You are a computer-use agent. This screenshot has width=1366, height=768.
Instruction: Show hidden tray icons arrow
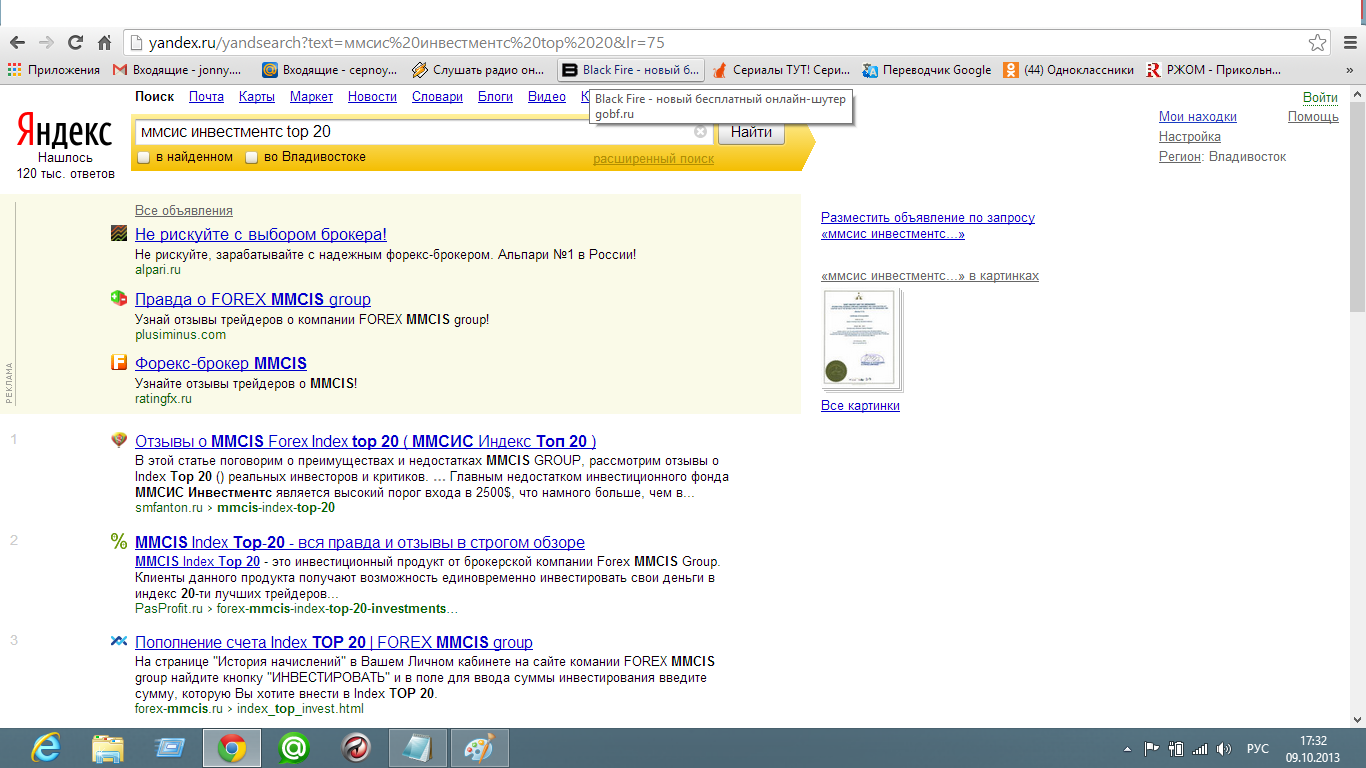pyautogui.click(x=1128, y=748)
